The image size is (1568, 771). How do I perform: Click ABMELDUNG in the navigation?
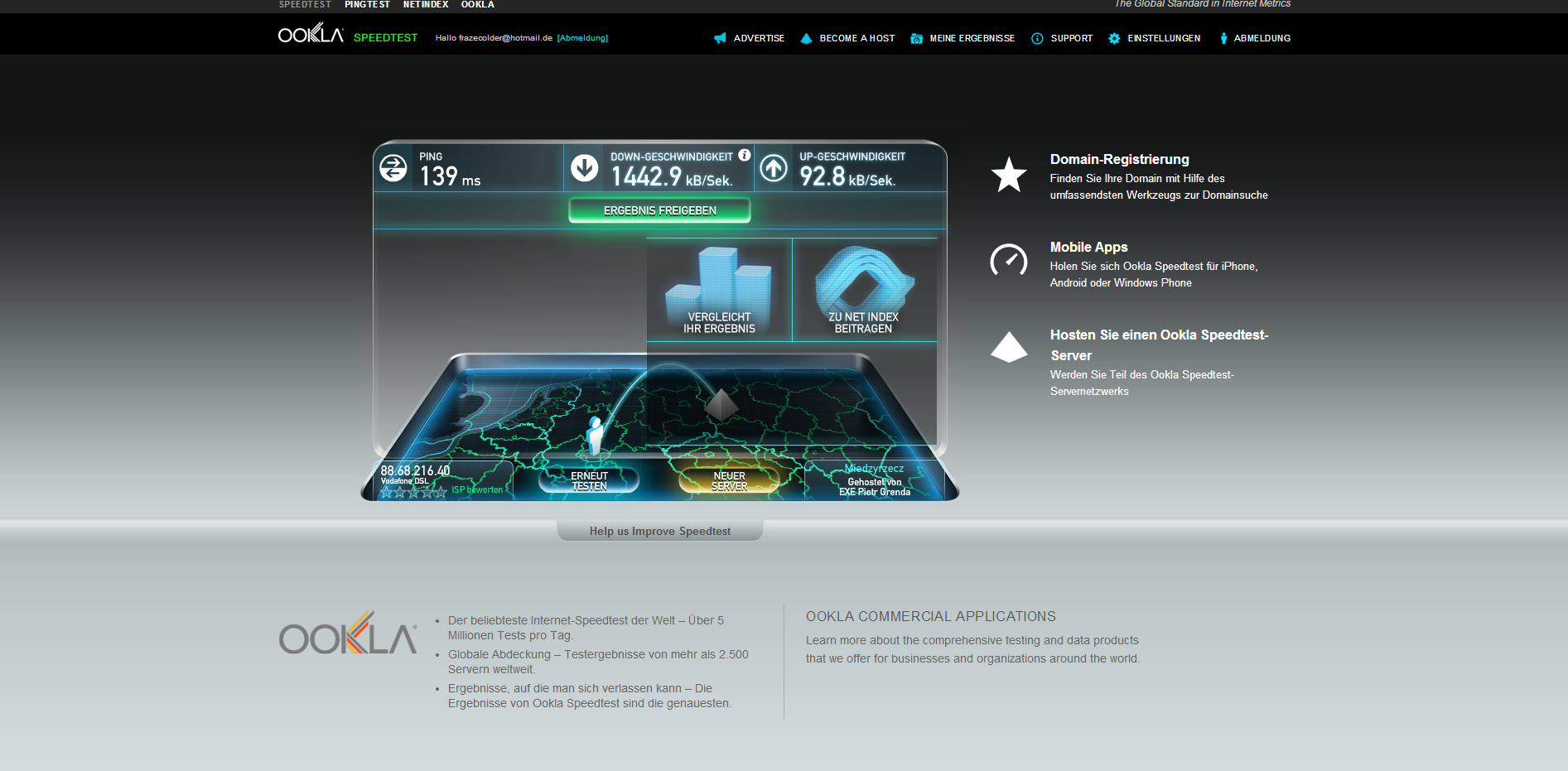pyautogui.click(x=1262, y=38)
